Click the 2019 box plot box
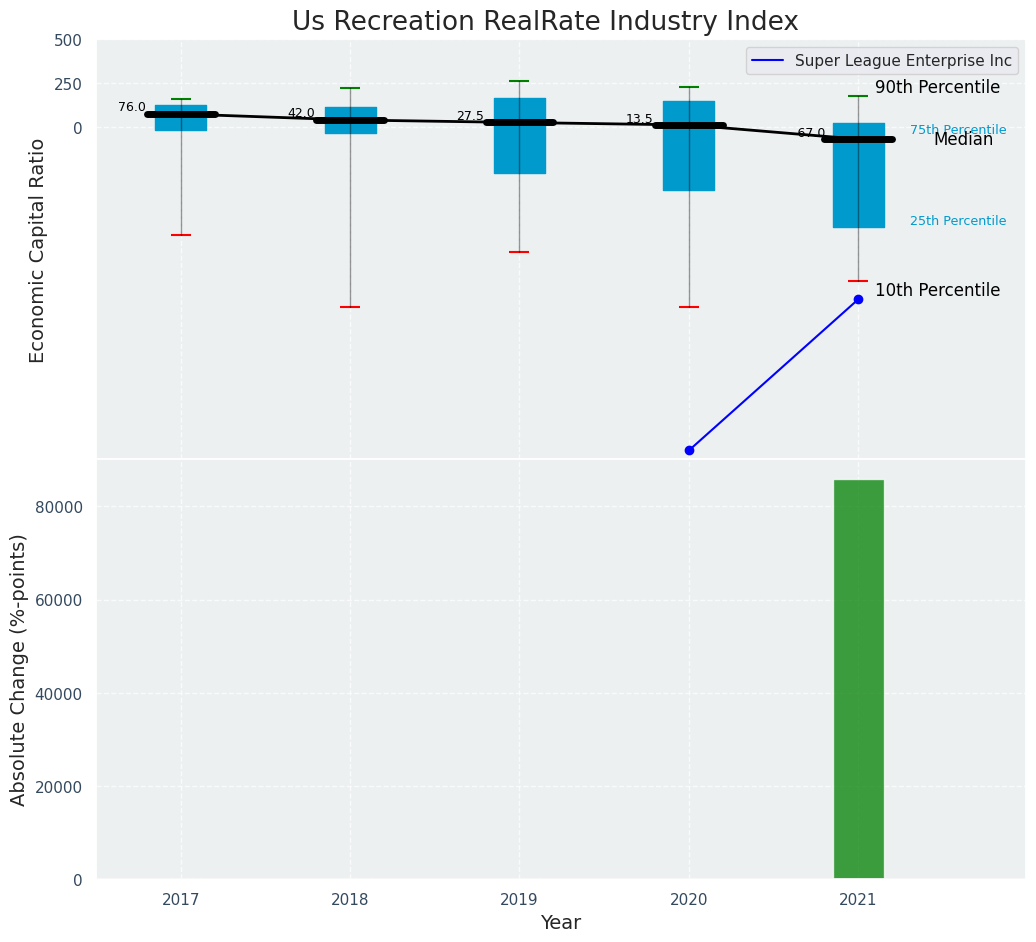 (519, 136)
